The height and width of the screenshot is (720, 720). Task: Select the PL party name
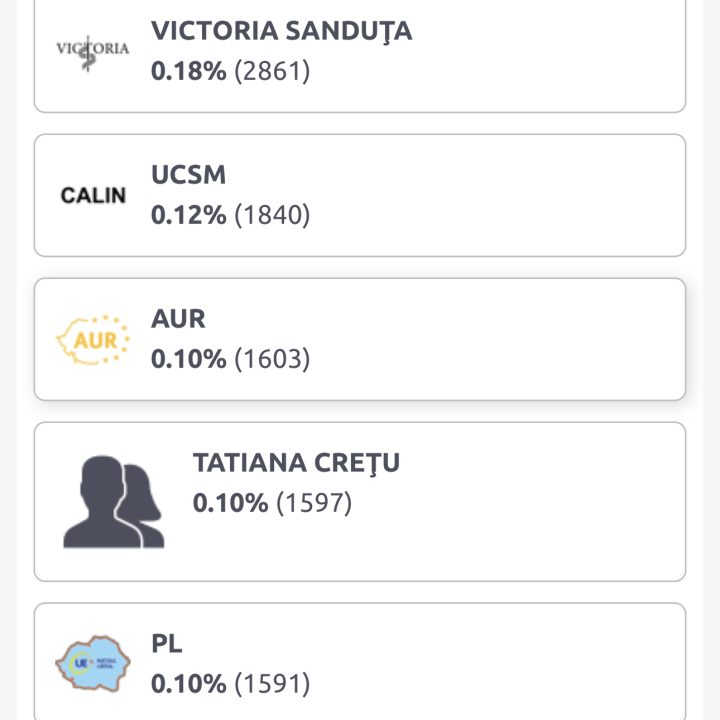coord(167,643)
